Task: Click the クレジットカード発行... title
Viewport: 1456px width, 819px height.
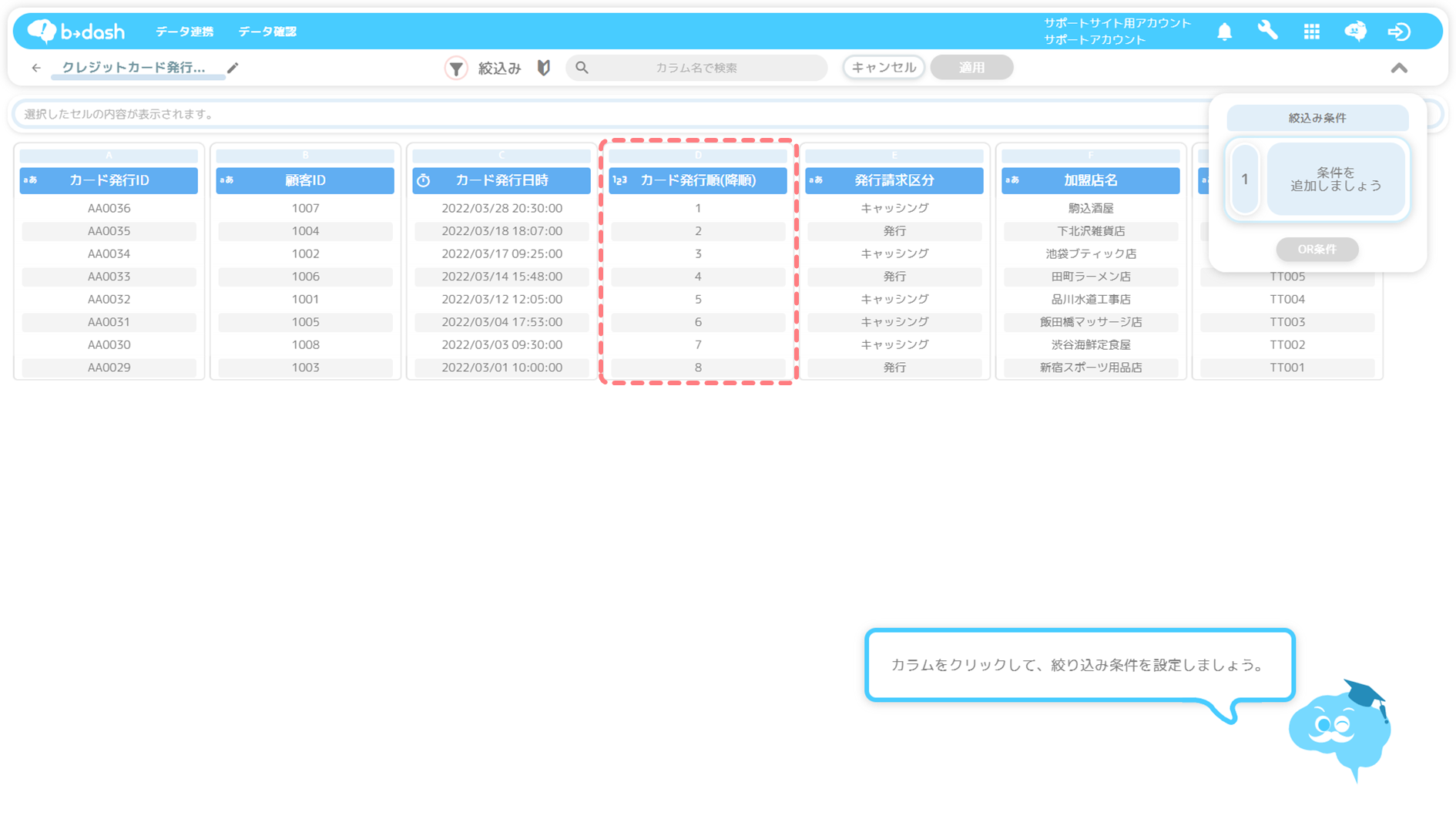Action: (x=134, y=68)
